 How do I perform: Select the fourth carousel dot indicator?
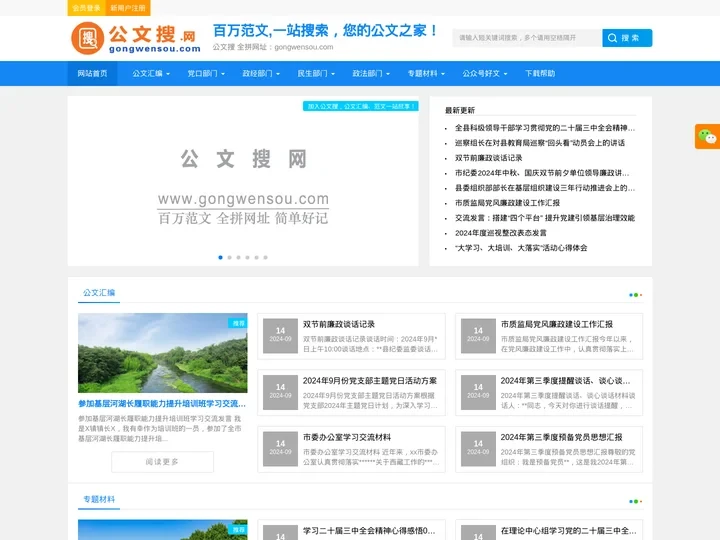tap(248, 258)
